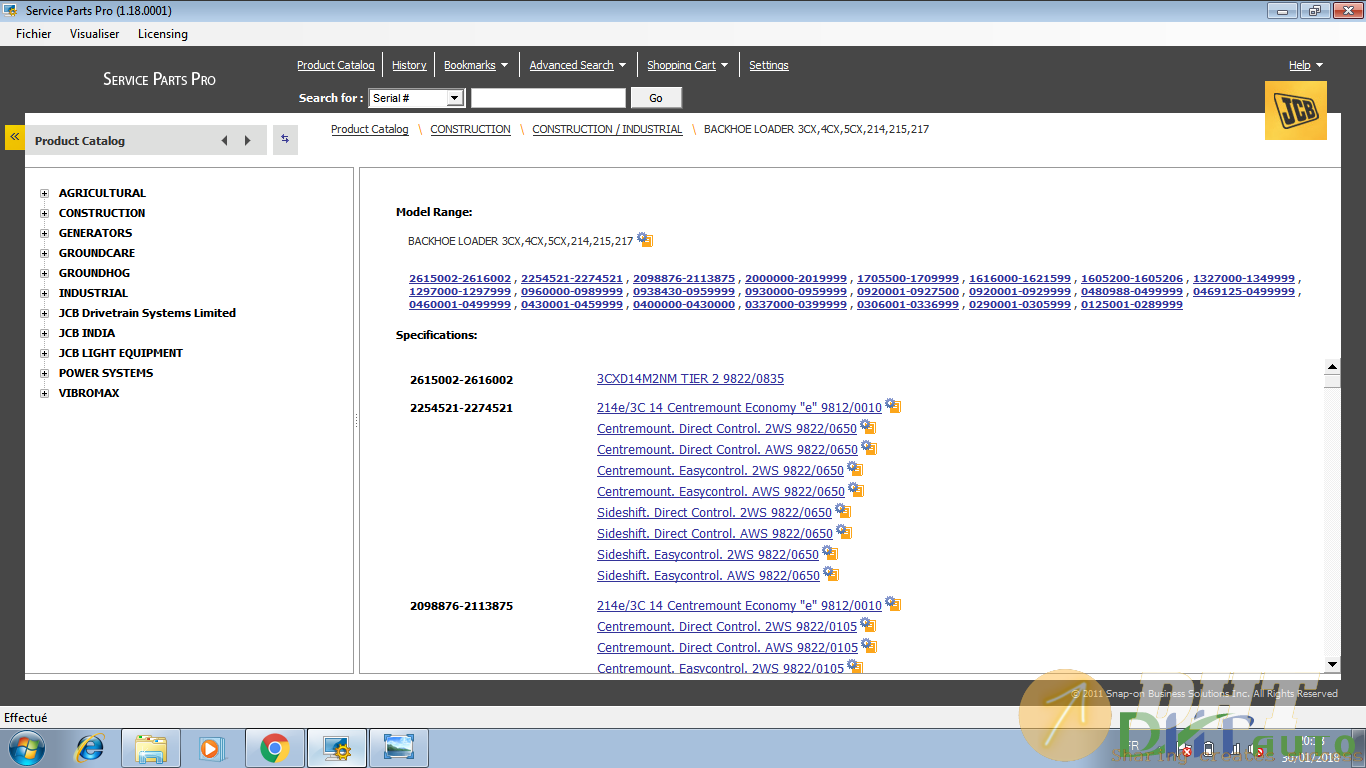Open Windows Explorer folder in taskbar

[151, 748]
